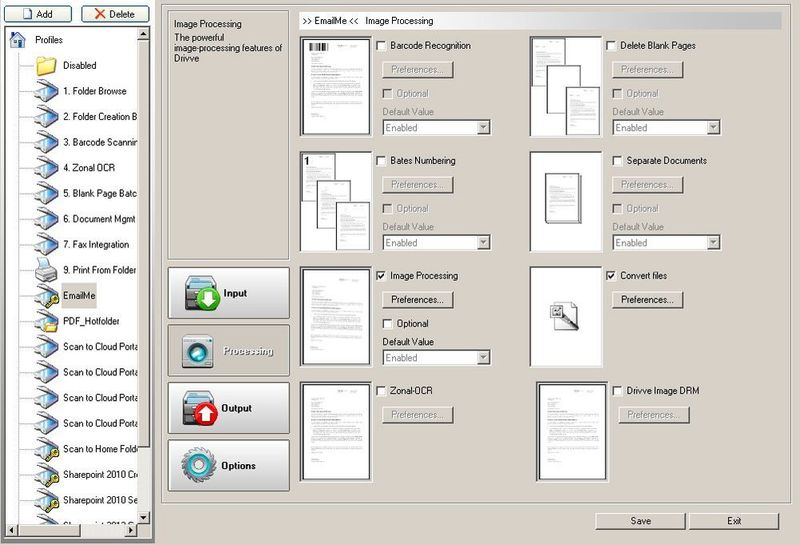
Task: Click the key icon beside Scan to Home Folder
Action: (47, 450)
